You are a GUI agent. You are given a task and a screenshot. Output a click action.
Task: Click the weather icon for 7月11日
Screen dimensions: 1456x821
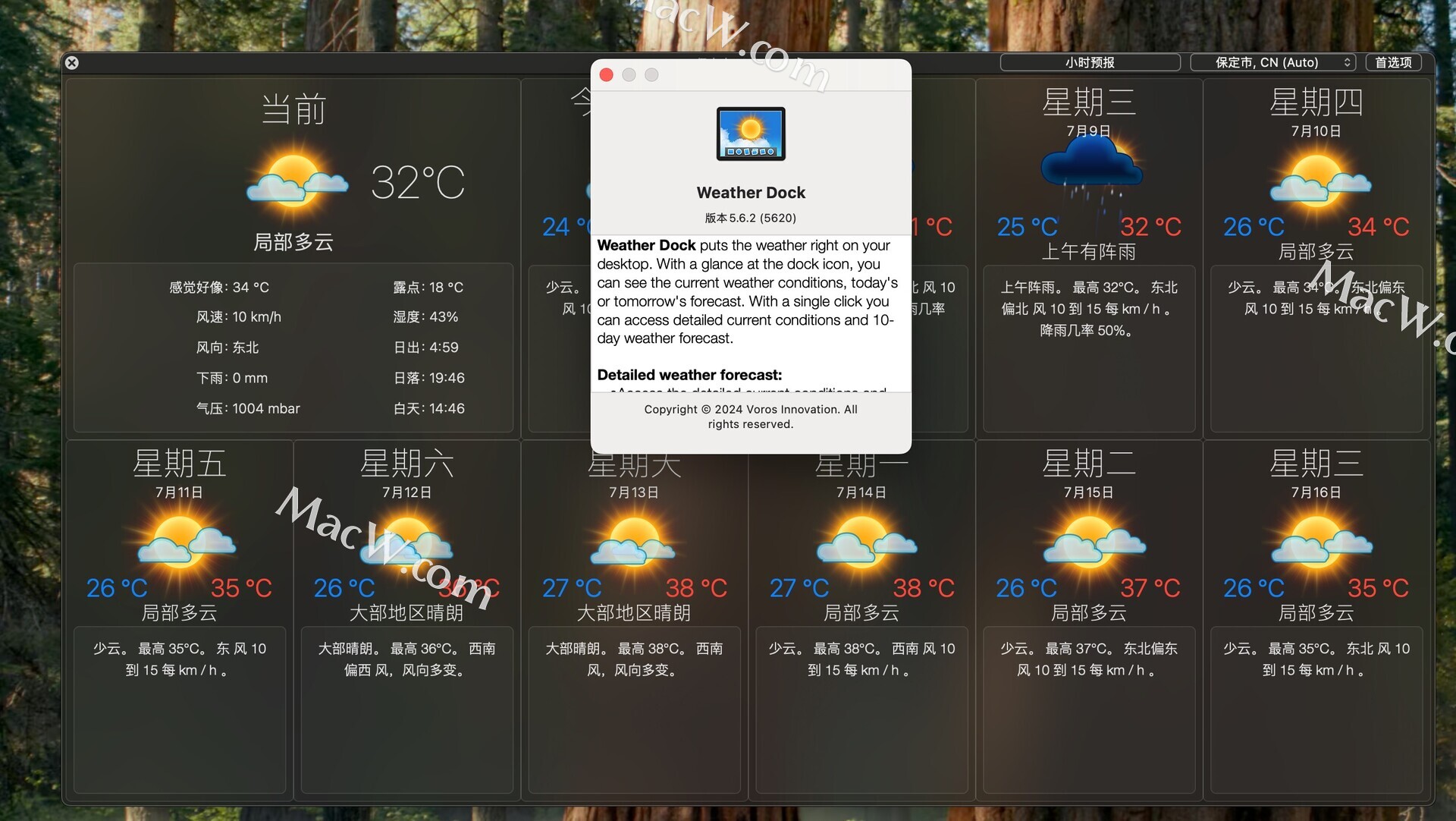[180, 542]
